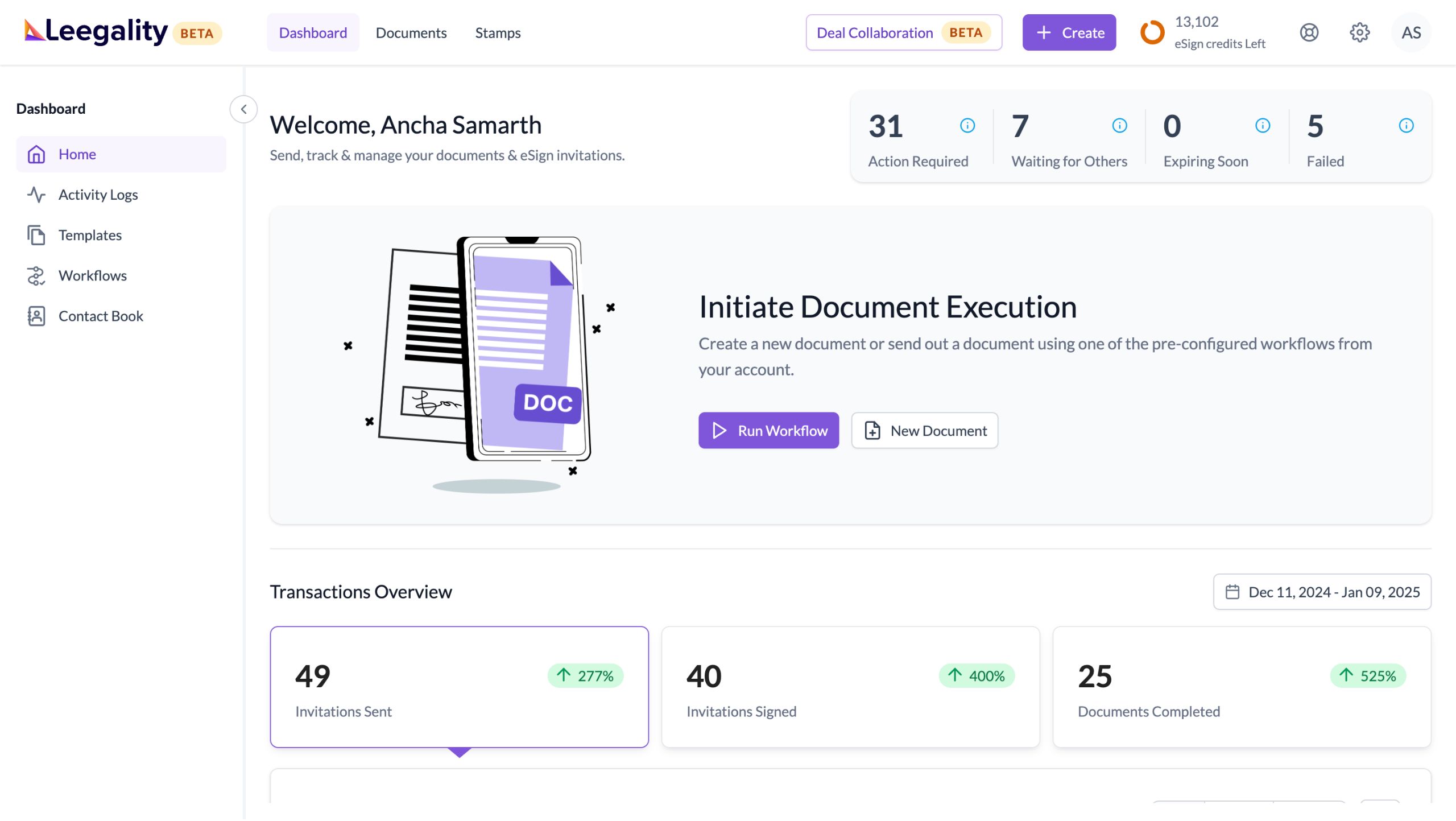Collapse the left sidebar with chevron

243,109
